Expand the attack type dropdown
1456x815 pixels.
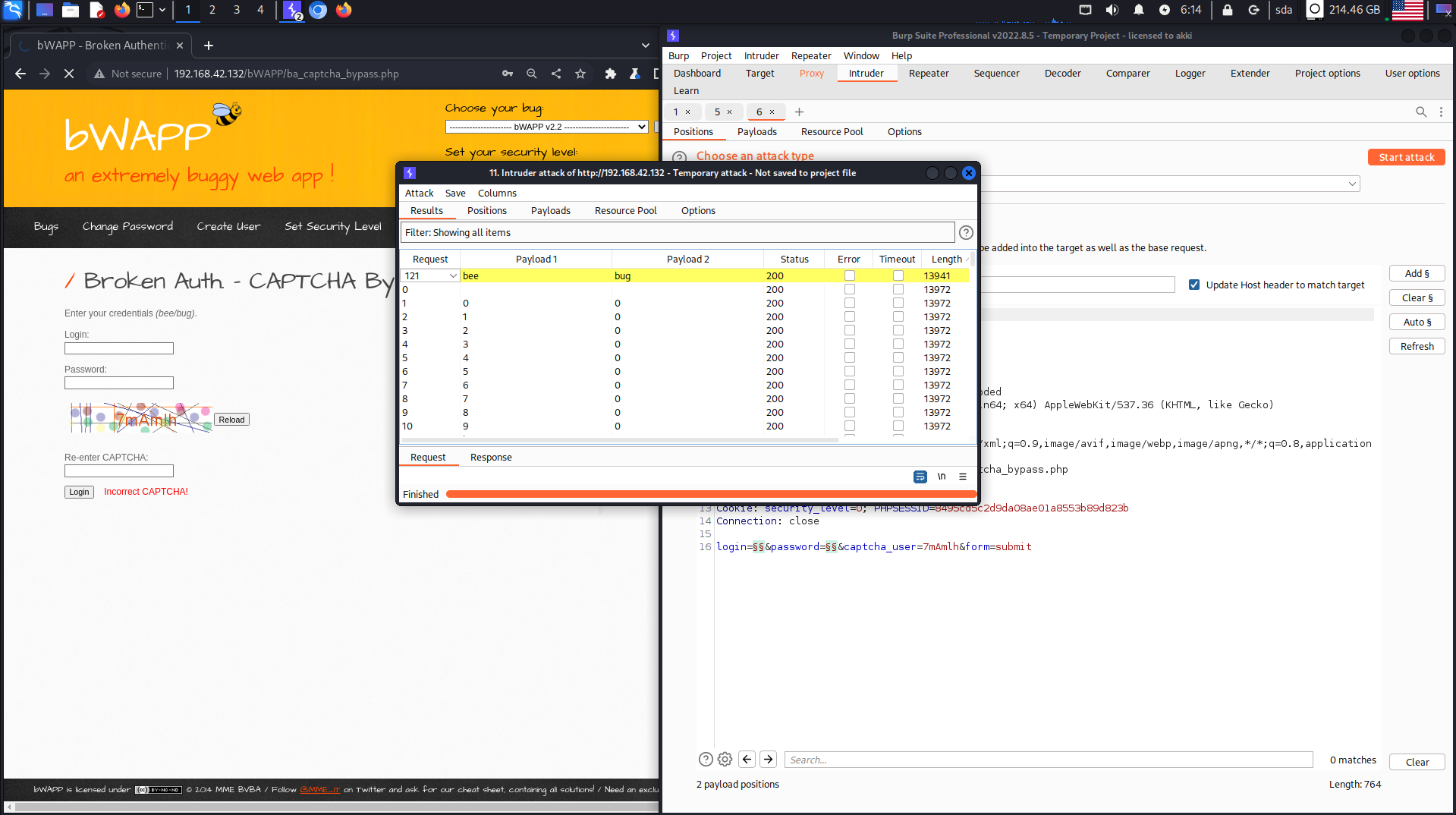coord(1351,184)
